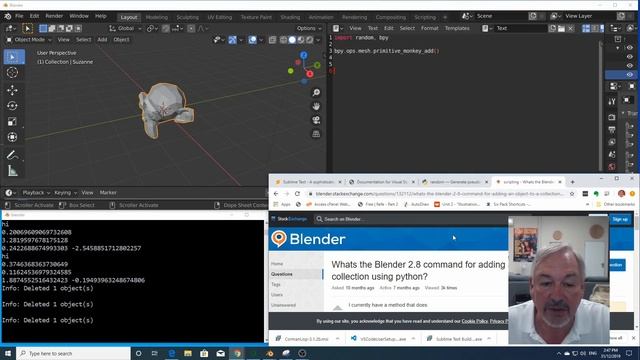640x360 pixels.
Task: Toggle the camera view icon in viewport
Action: (x=316, y=120)
